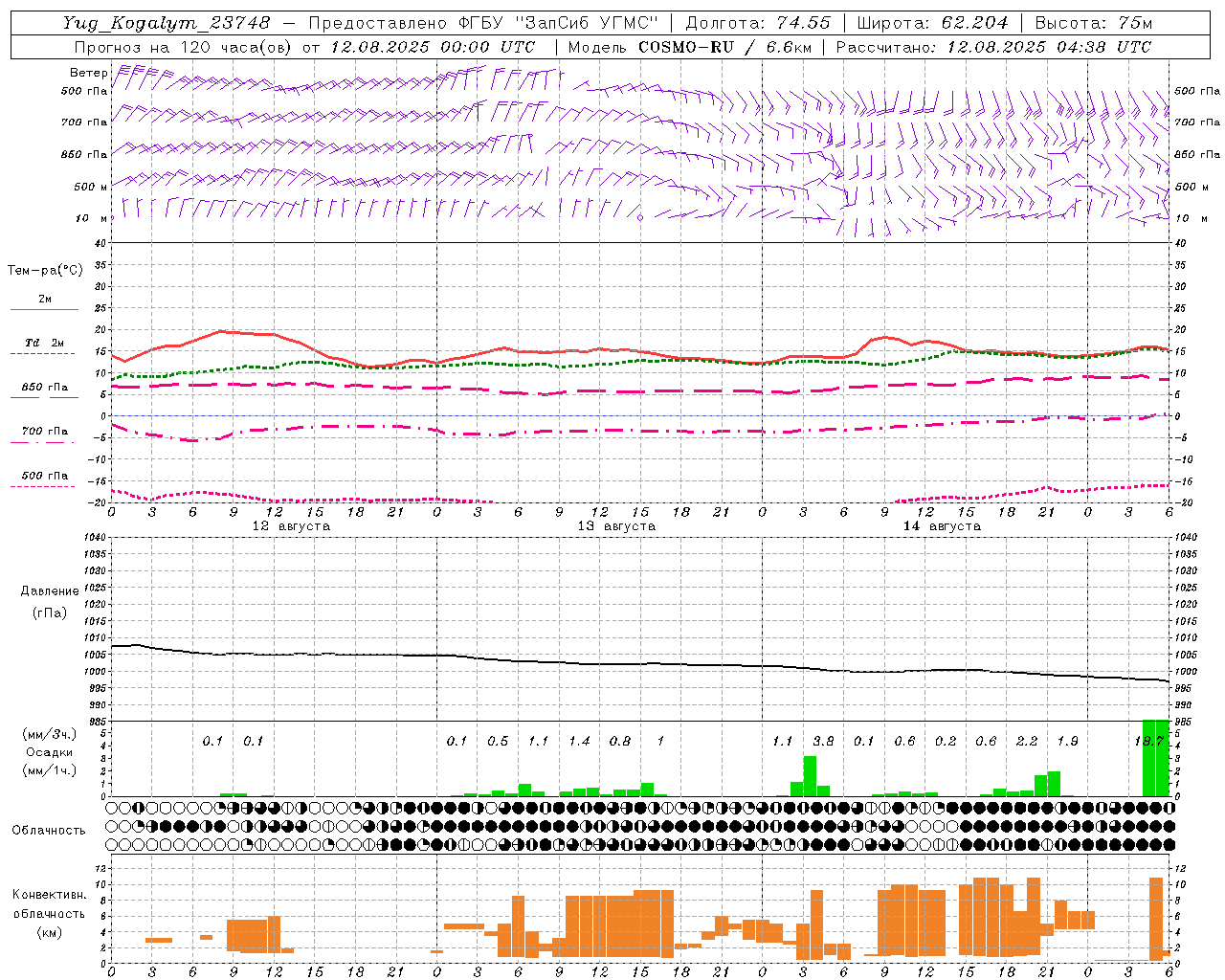
Task: Click the 1.4 precipitation total value
Action: (x=579, y=742)
